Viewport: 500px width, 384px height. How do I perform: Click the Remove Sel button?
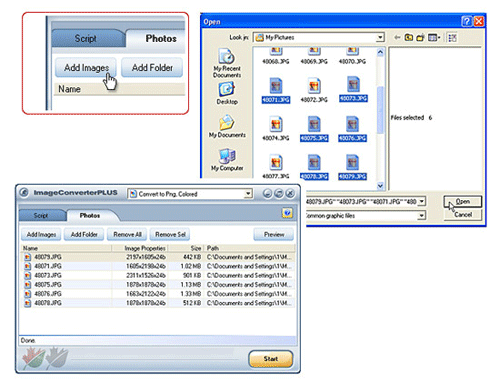point(170,234)
